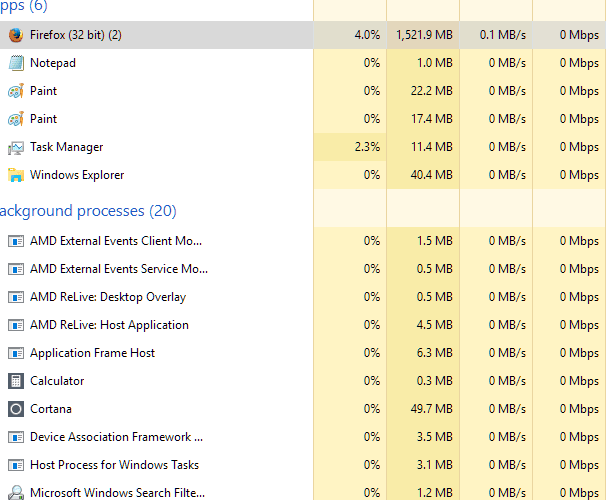Click Cortana memory value 49.7 MB

pyautogui.click(x=432, y=409)
